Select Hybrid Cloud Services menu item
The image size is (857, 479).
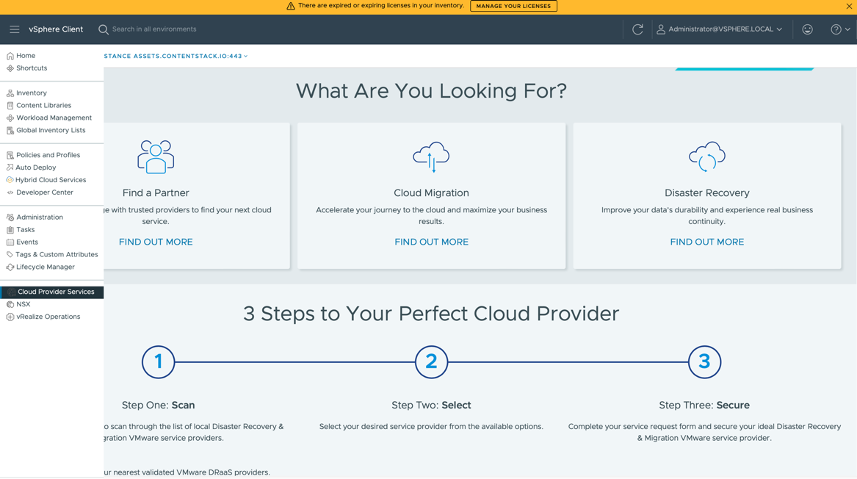point(51,180)
